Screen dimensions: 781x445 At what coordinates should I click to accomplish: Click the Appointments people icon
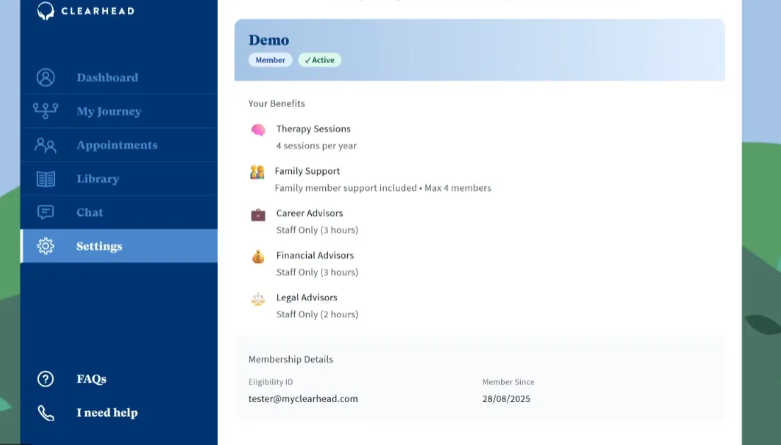coord(45,145)
